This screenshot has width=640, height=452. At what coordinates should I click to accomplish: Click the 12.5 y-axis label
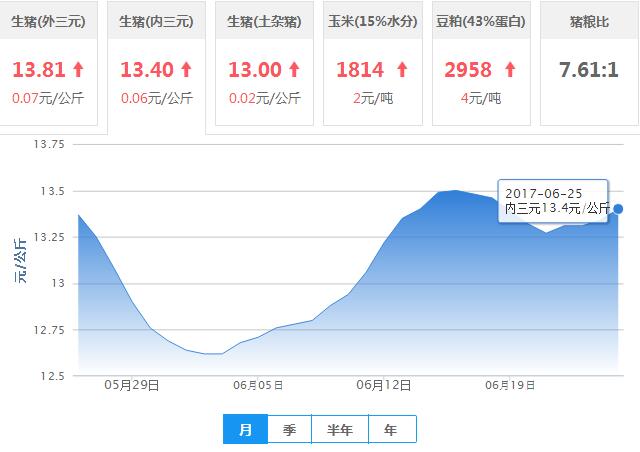(x=52, y=376)
